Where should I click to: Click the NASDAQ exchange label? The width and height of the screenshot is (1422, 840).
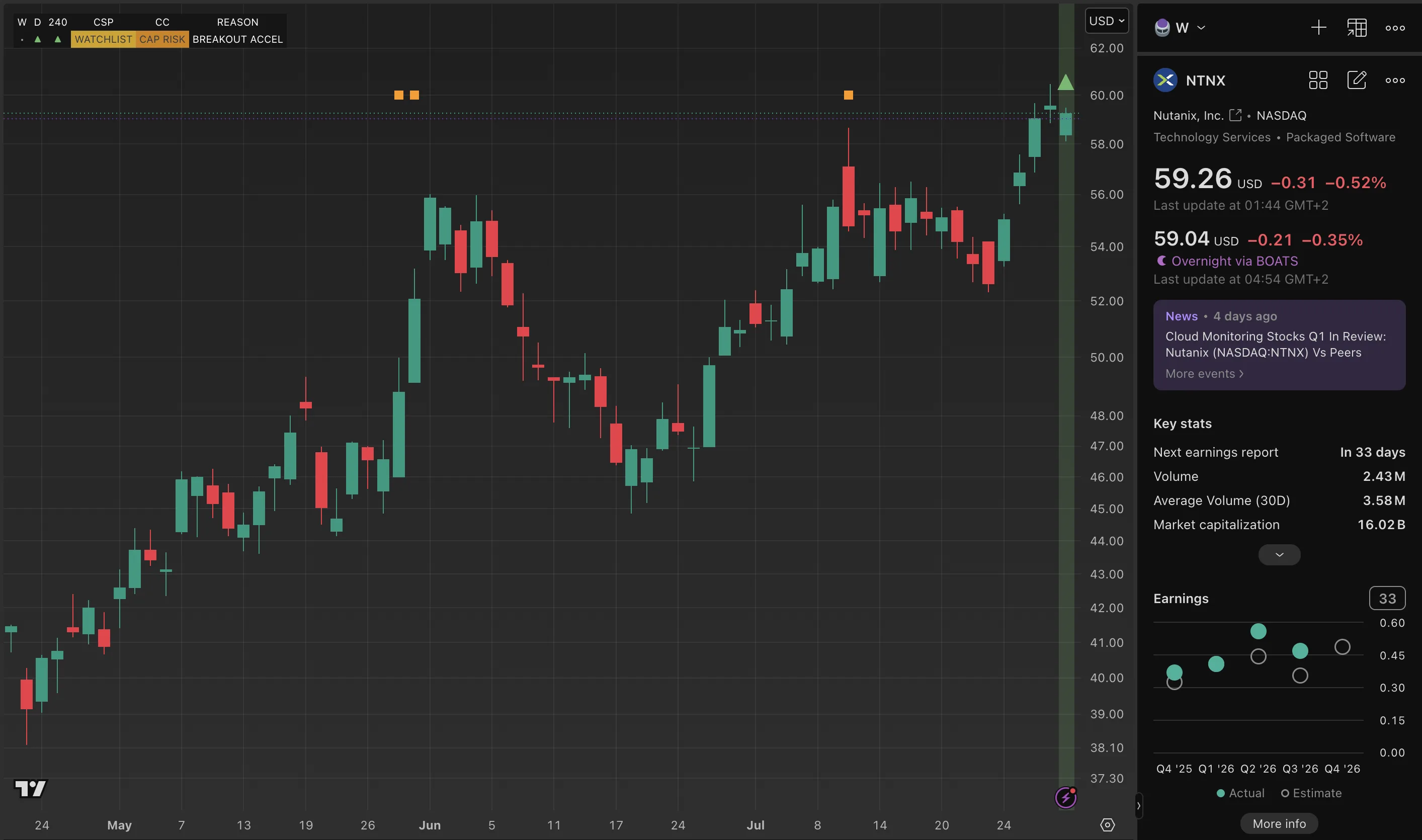point(1281,116)
